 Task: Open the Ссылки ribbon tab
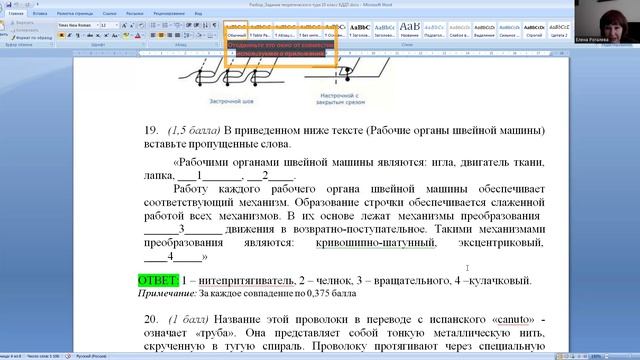109,13
